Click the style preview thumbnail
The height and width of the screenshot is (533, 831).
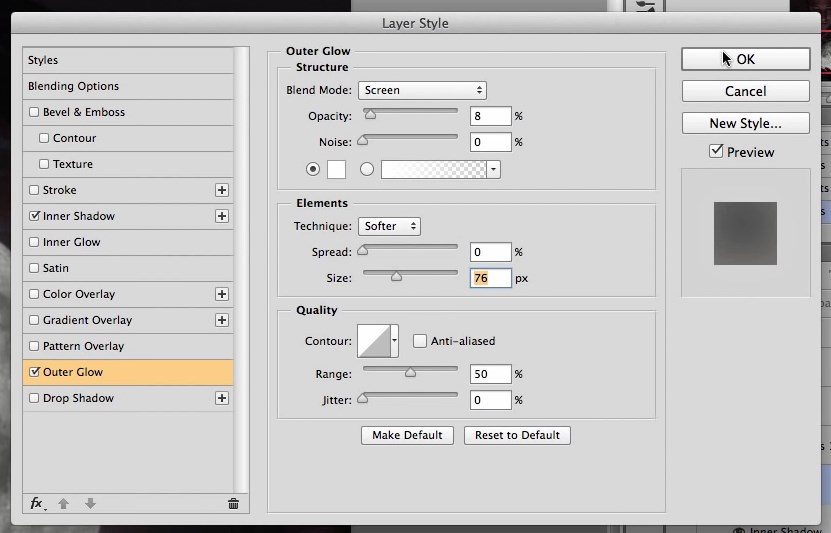pos(745,233)
